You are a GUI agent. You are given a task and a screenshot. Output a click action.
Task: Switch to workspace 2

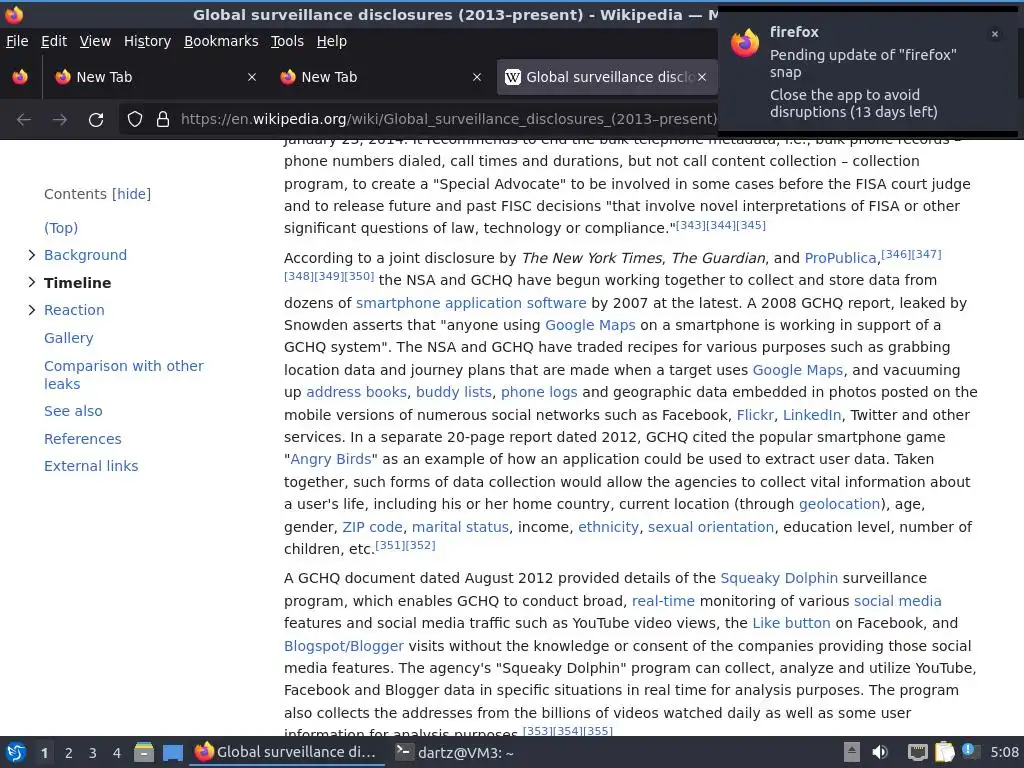[x=69, y=753]
